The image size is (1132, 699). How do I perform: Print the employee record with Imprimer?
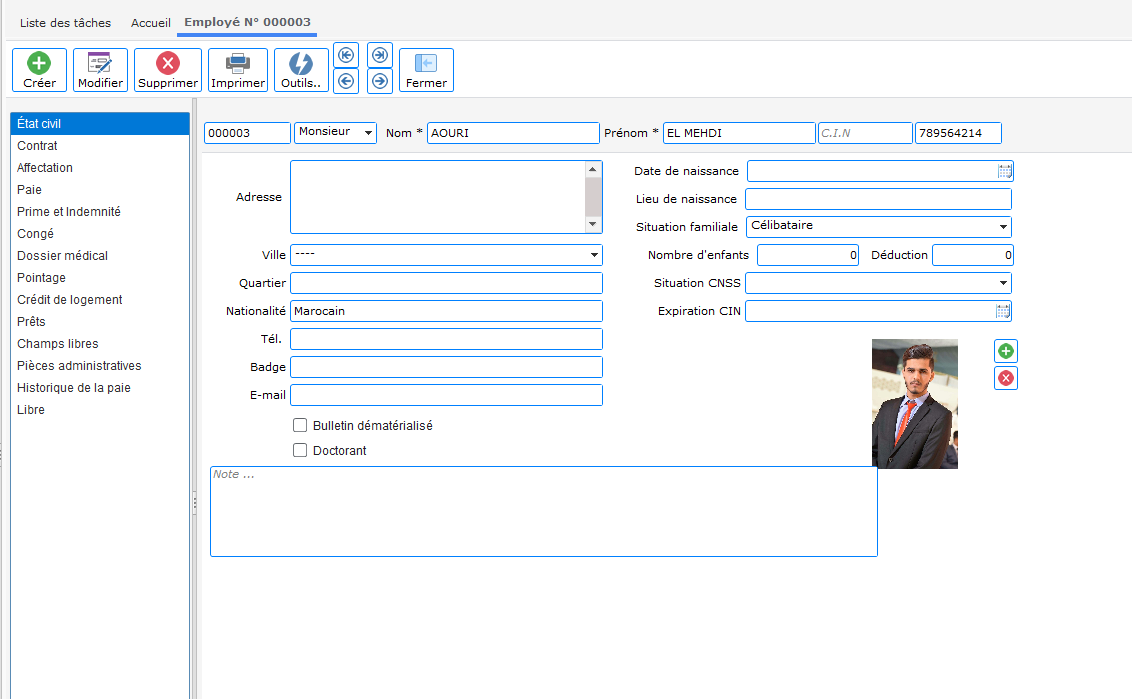238,70
